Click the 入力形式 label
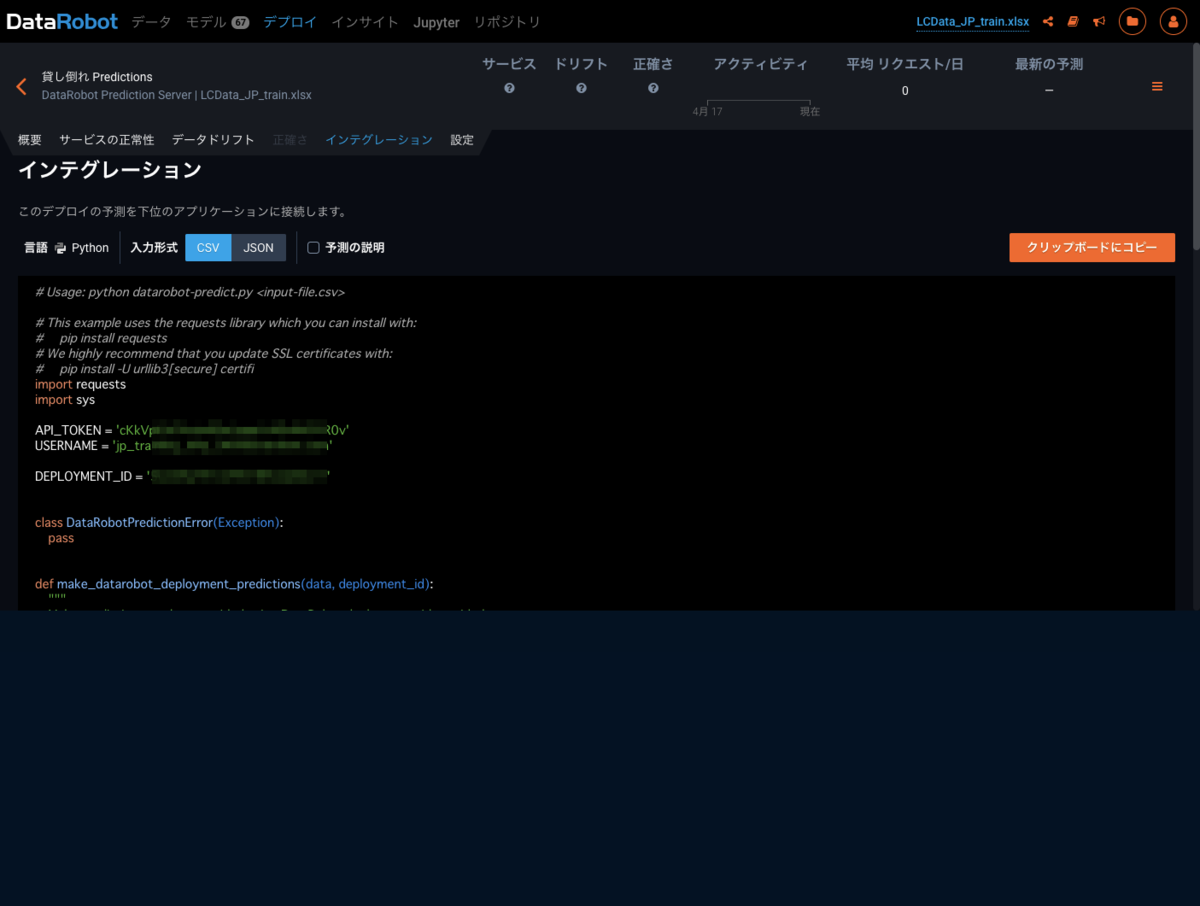 (154, 248)
